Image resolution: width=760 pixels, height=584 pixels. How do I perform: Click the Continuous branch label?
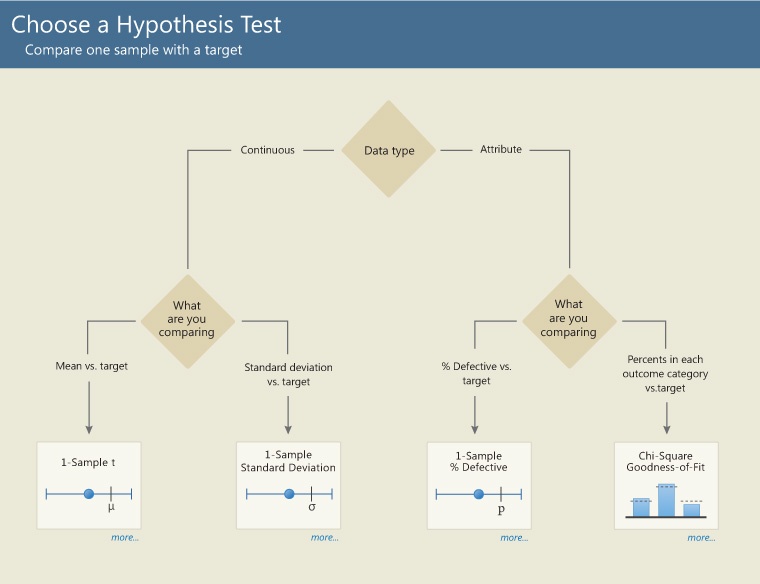(267, 150)
